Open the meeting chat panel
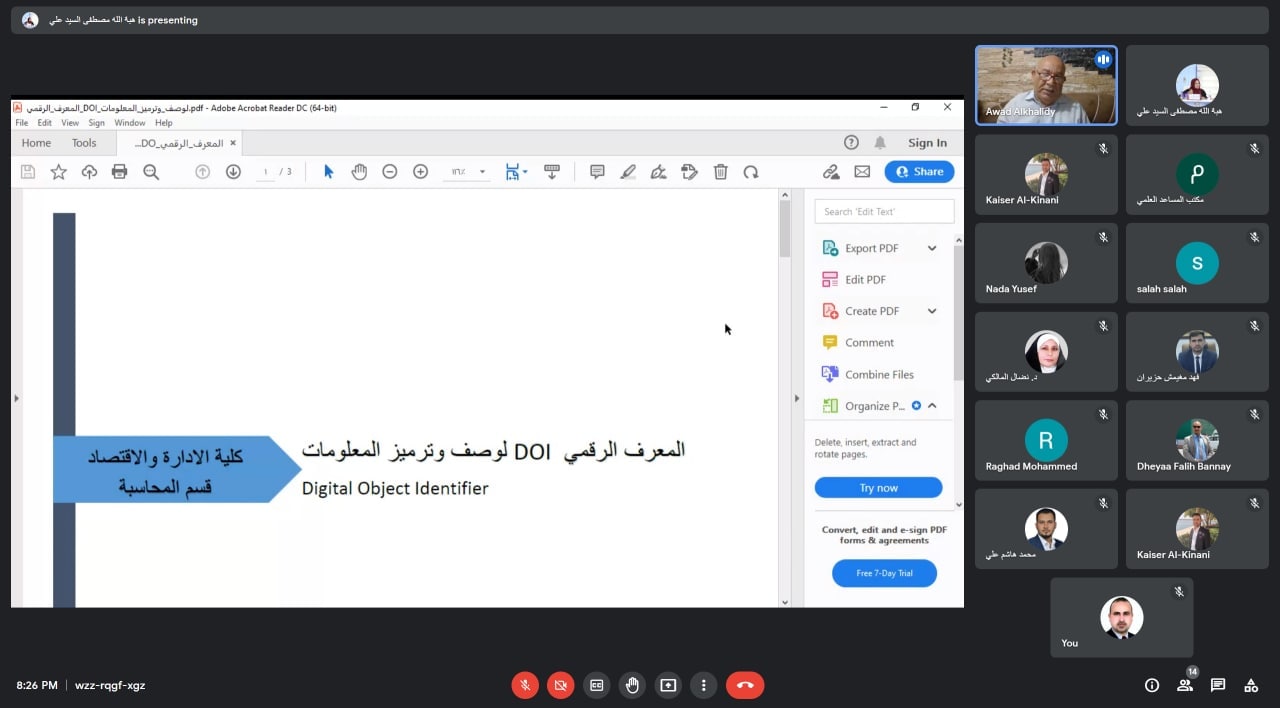The image size is (1280, 708). pyautogui.click(x=1217, y=685)
